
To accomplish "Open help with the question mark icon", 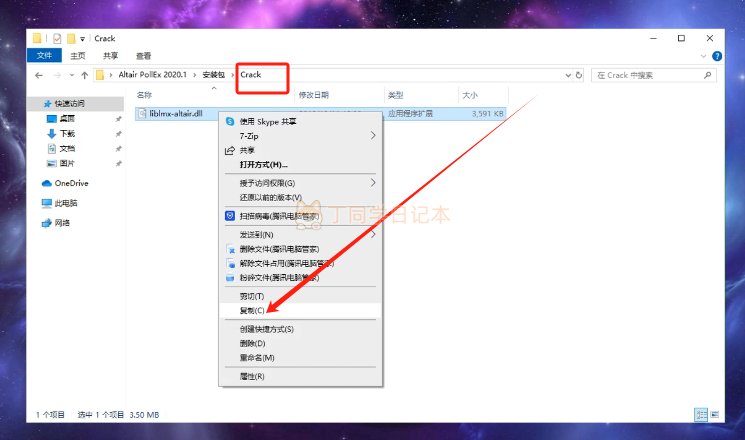I will (717, 56).
